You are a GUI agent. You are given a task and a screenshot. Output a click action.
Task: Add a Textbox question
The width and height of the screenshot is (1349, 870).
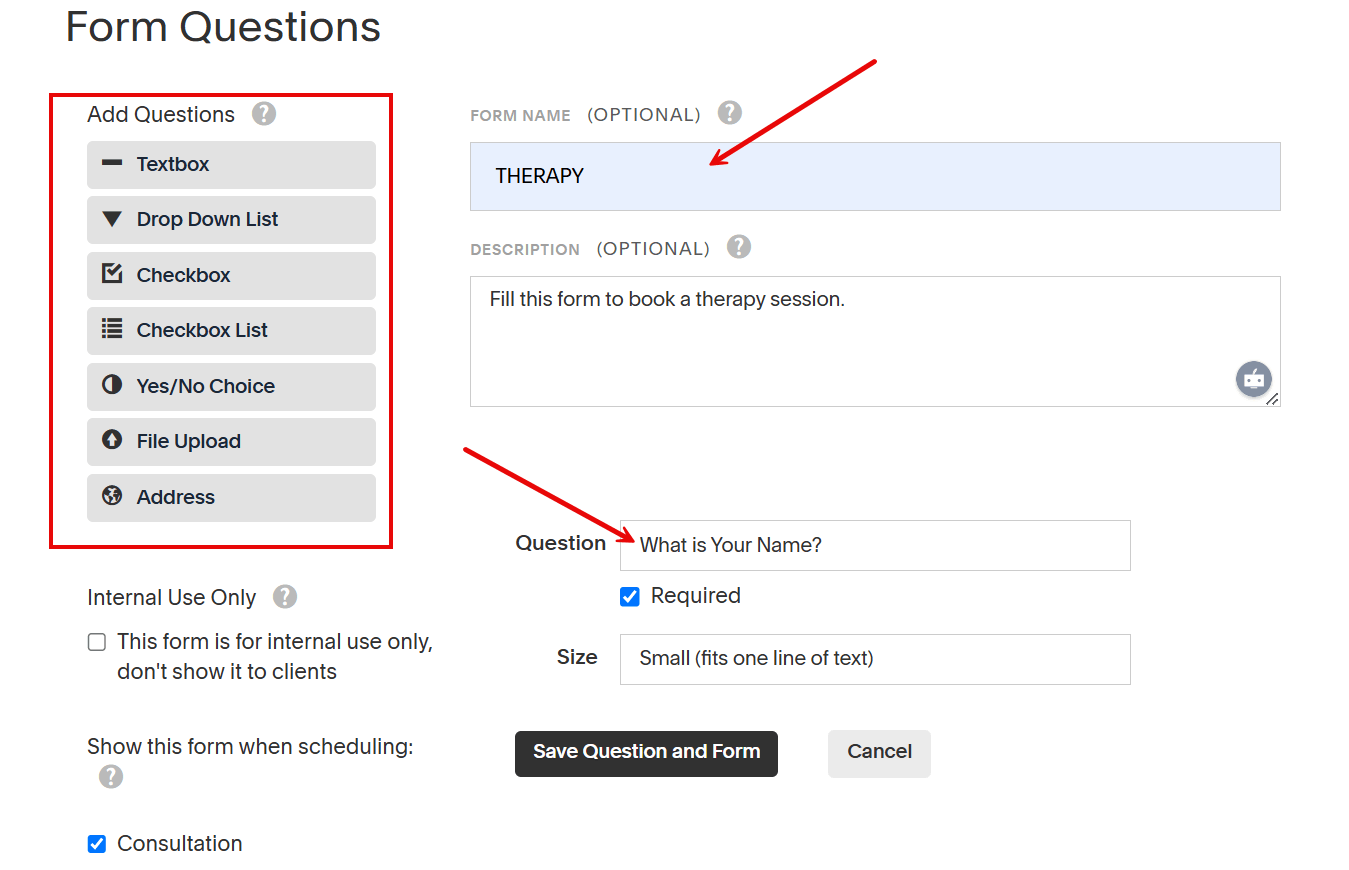click(x=230, y=164)
